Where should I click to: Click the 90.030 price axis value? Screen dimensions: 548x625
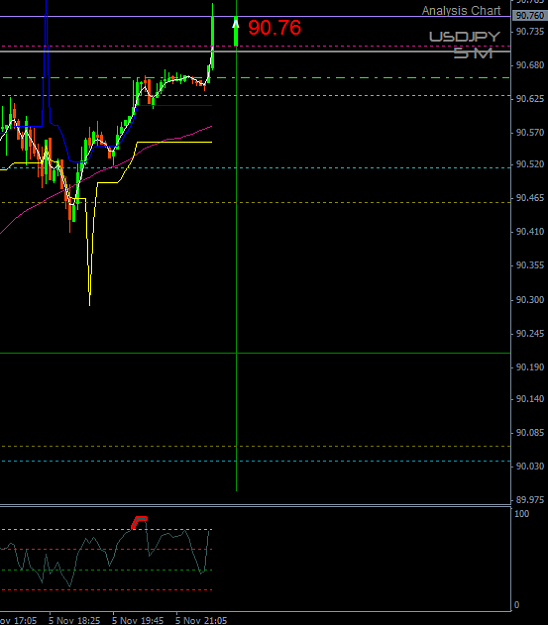point(530,466)
